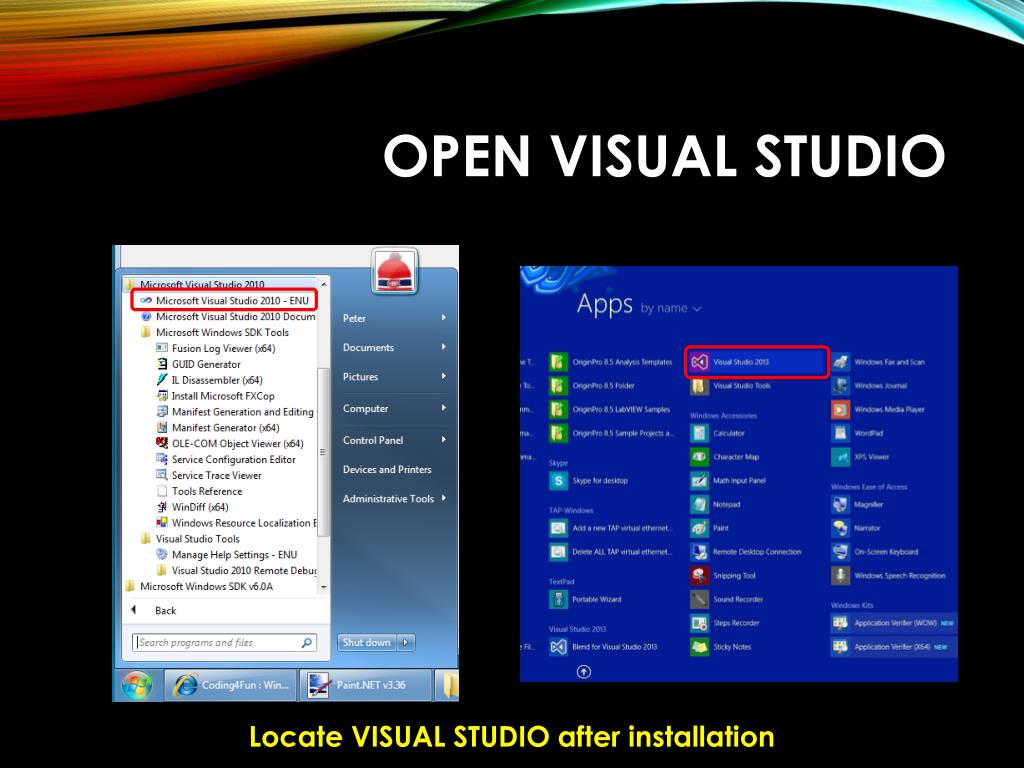Open OriginPro 8.5 Analysis Templates icon

(558, 362)
